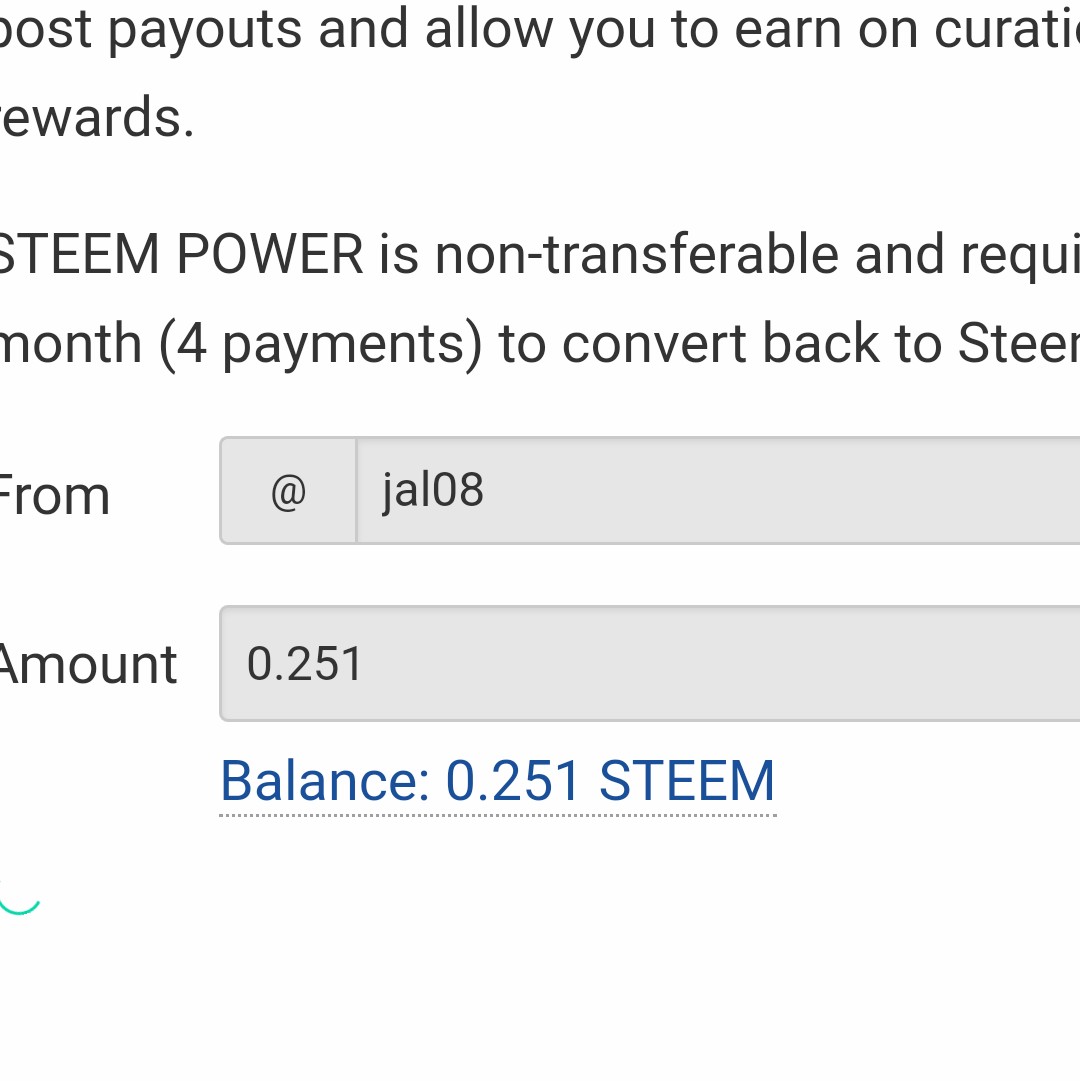Click the word Balance: in link
The width and height of the screenshot is (1080, 1081).
[x=325, y=781]
